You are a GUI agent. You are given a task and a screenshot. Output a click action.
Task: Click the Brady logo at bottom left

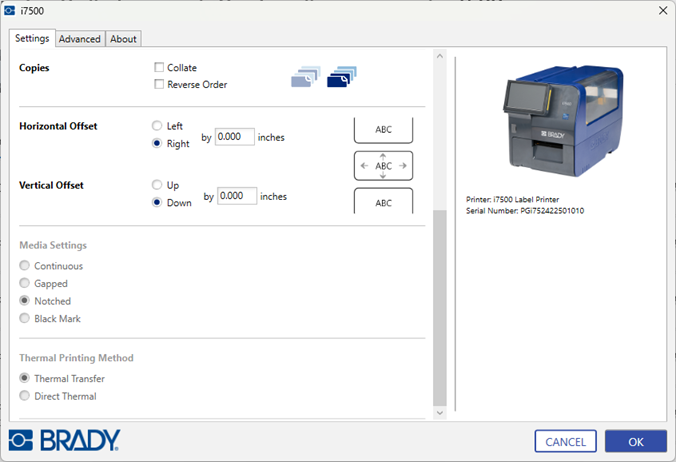click(x=64, y=440)
